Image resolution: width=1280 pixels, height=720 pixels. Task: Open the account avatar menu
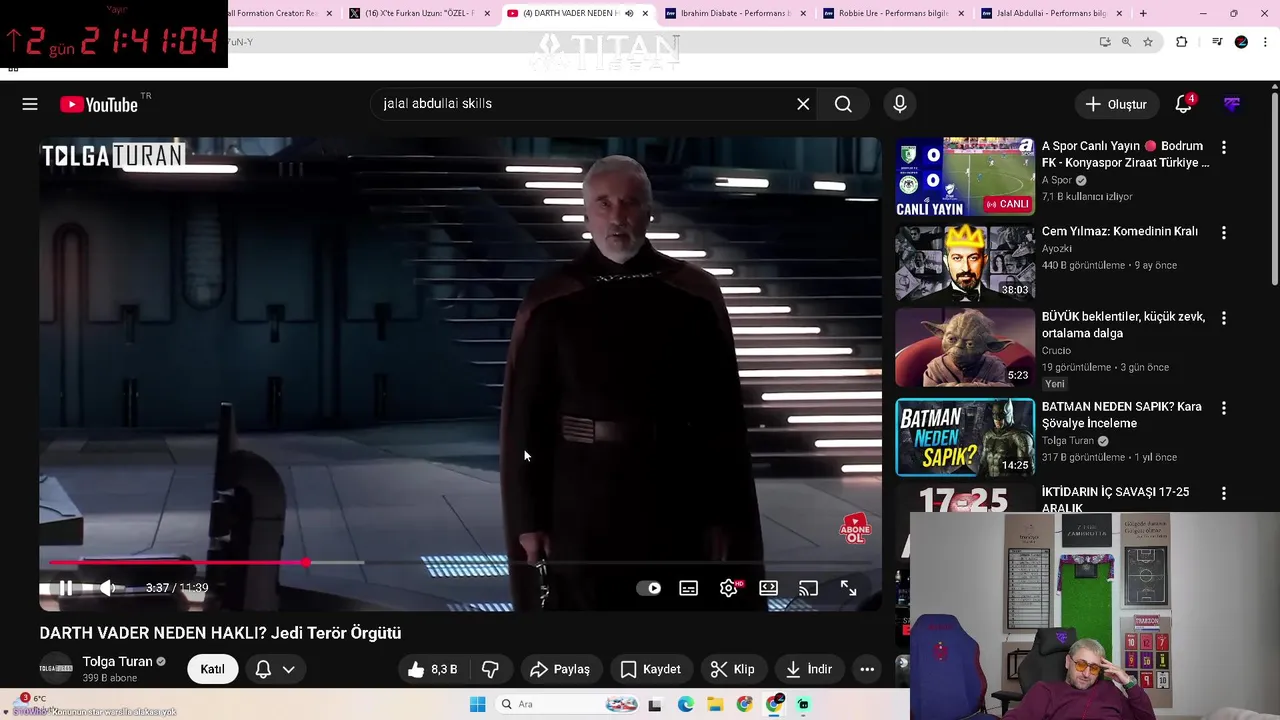coord(1232,104)
